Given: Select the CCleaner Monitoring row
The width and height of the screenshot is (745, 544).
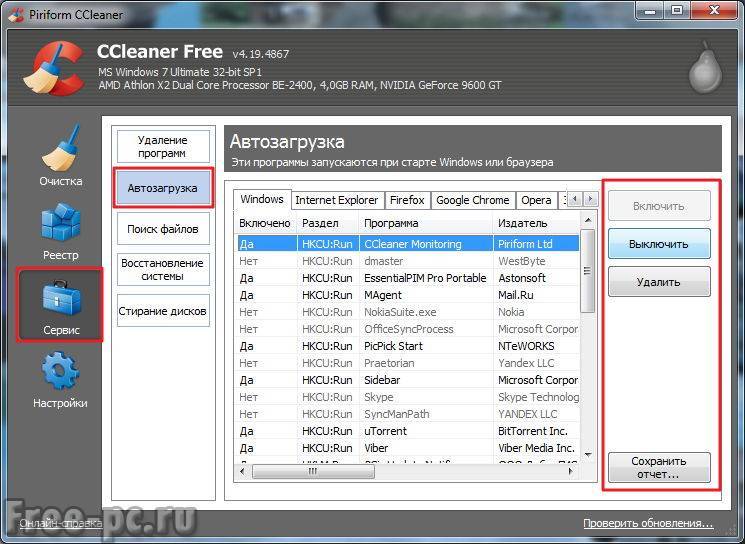Looking at the screenshot, I should pyautogui.click(x=407, y=244).
